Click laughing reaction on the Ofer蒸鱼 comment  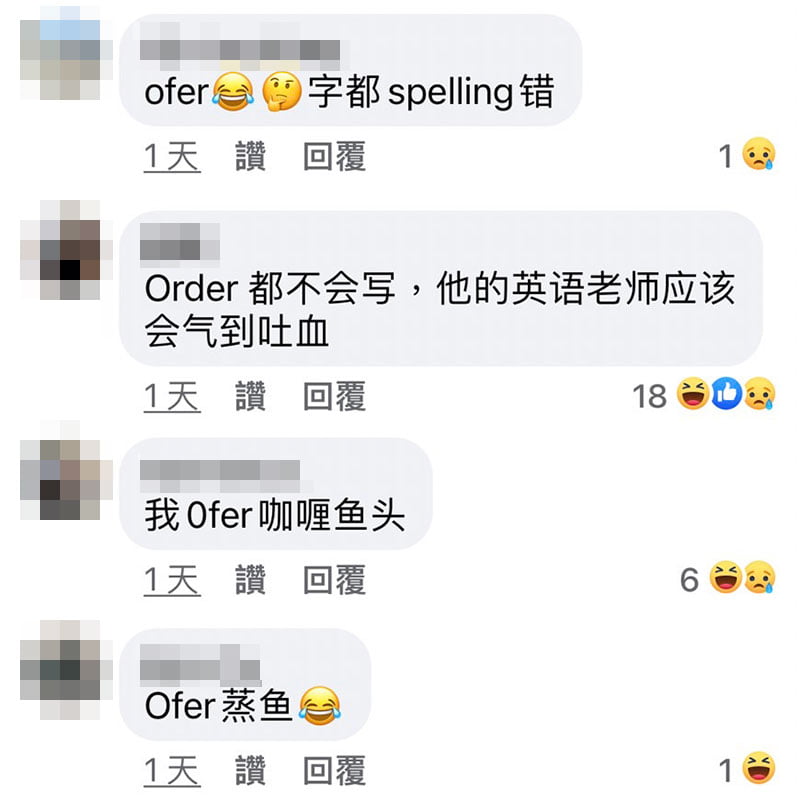pyautogui.click(x=759, y=768)
